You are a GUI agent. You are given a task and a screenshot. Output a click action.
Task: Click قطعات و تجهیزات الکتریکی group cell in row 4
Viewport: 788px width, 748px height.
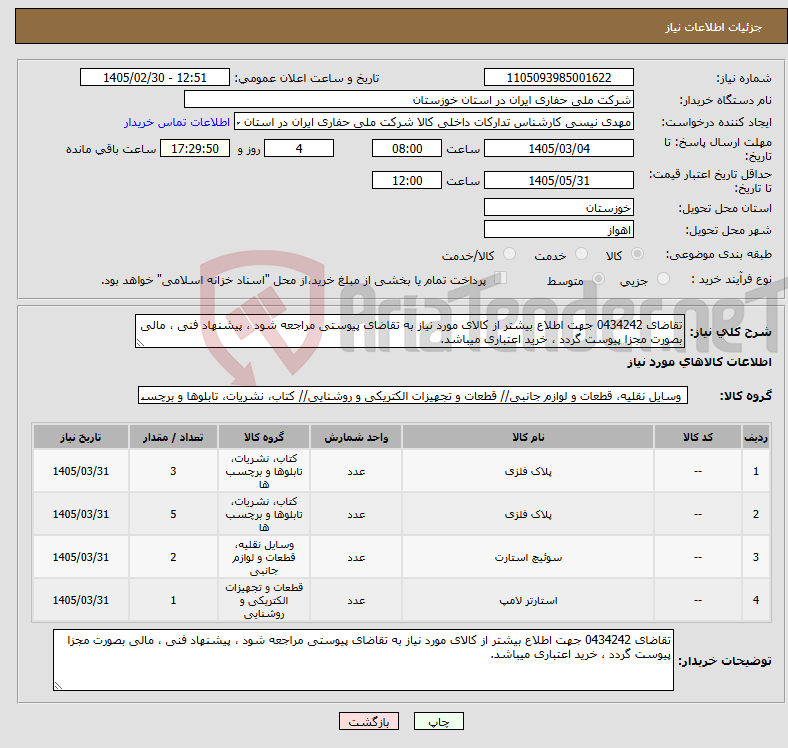pos(264,600)
